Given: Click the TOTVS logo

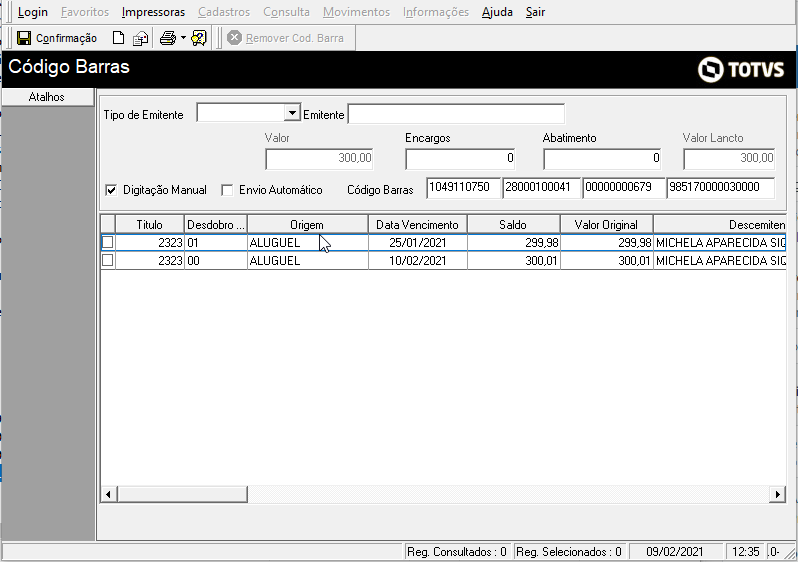Looking at the screenshot, I should click(x=741, y=70).
